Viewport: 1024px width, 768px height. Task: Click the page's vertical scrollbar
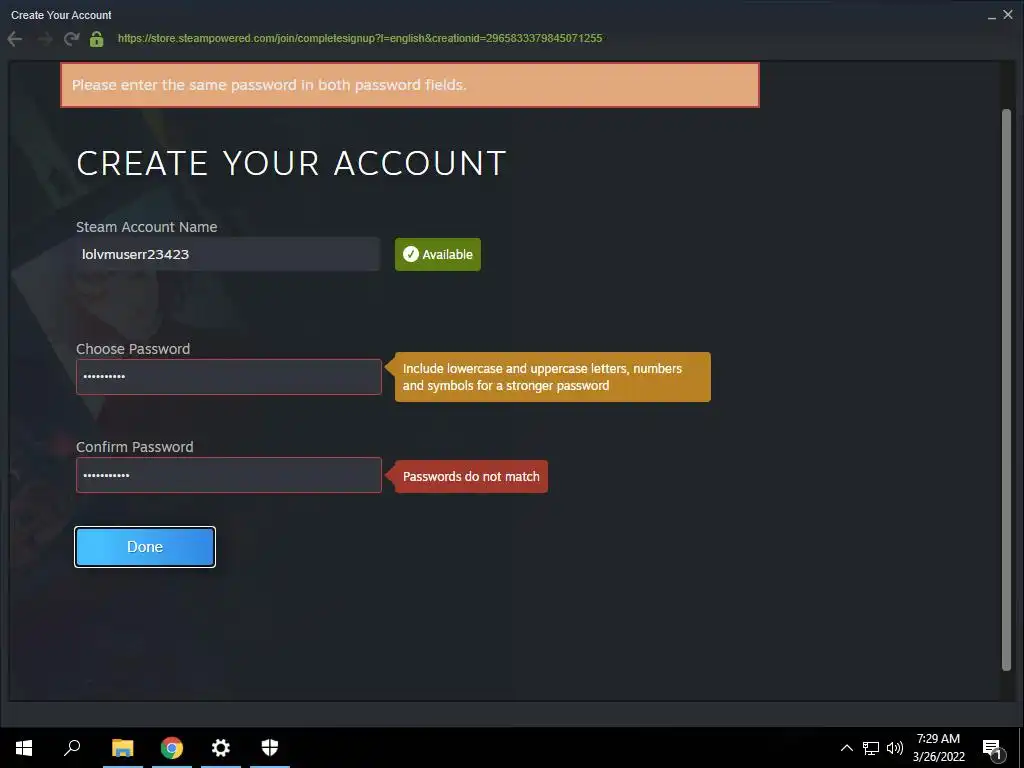(1006, 389)
